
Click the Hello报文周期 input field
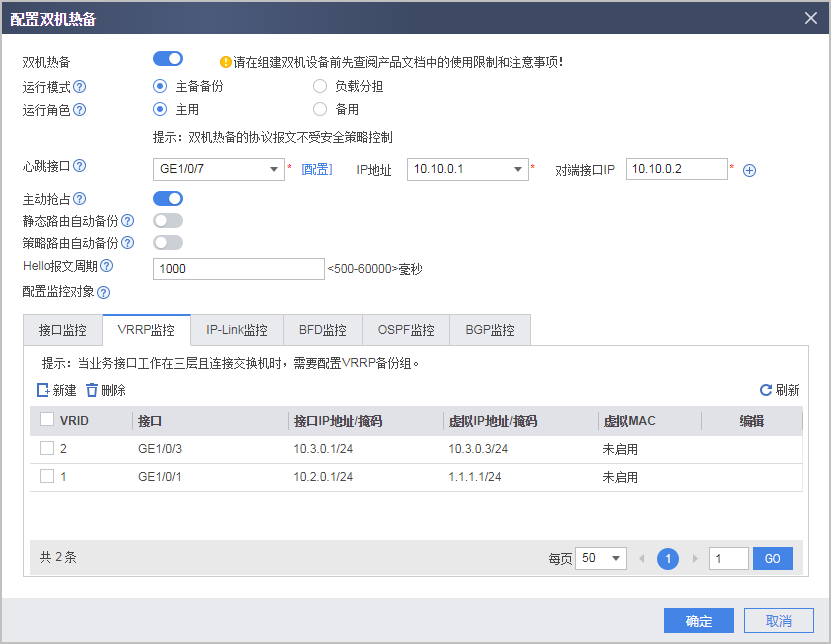click(x=238, y=268)
